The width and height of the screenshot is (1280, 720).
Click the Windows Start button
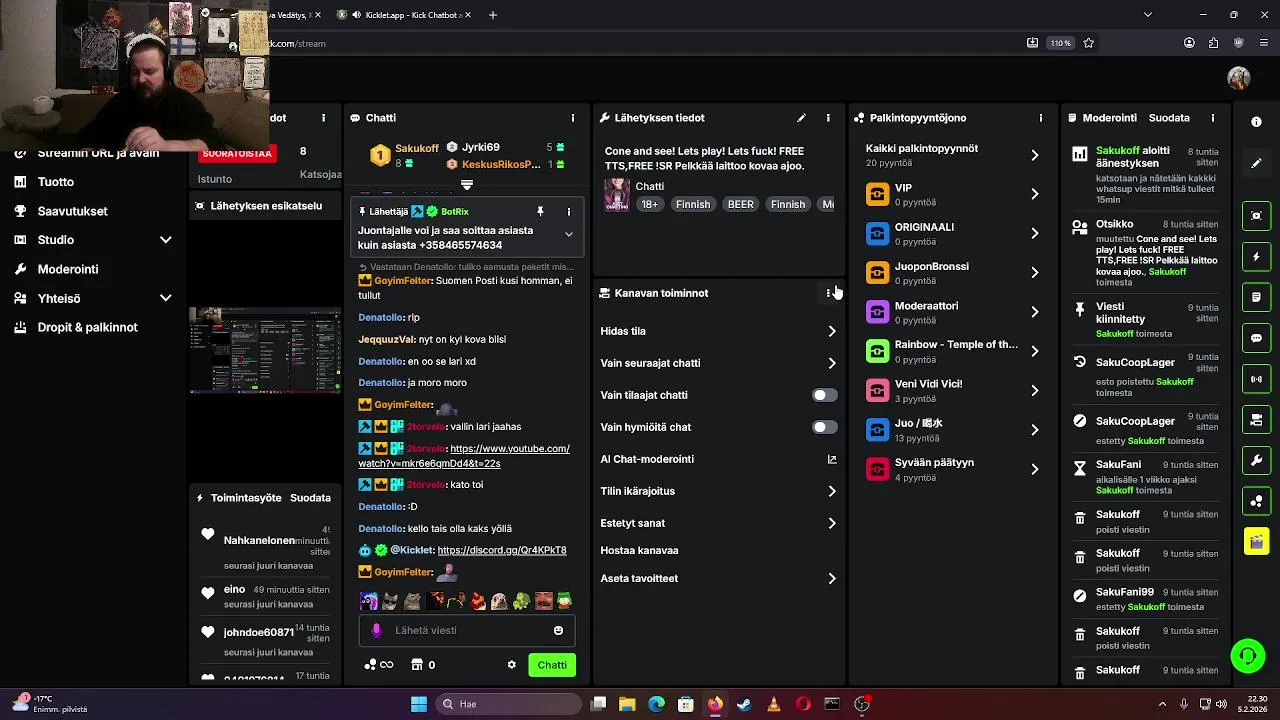[x=419, y=704]
